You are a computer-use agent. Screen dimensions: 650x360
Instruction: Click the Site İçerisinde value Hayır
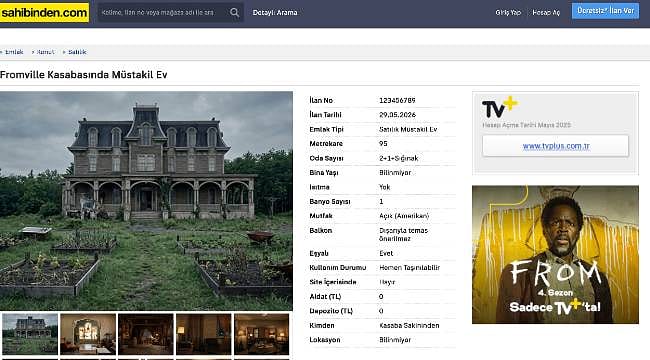click(x=387, y=282)
